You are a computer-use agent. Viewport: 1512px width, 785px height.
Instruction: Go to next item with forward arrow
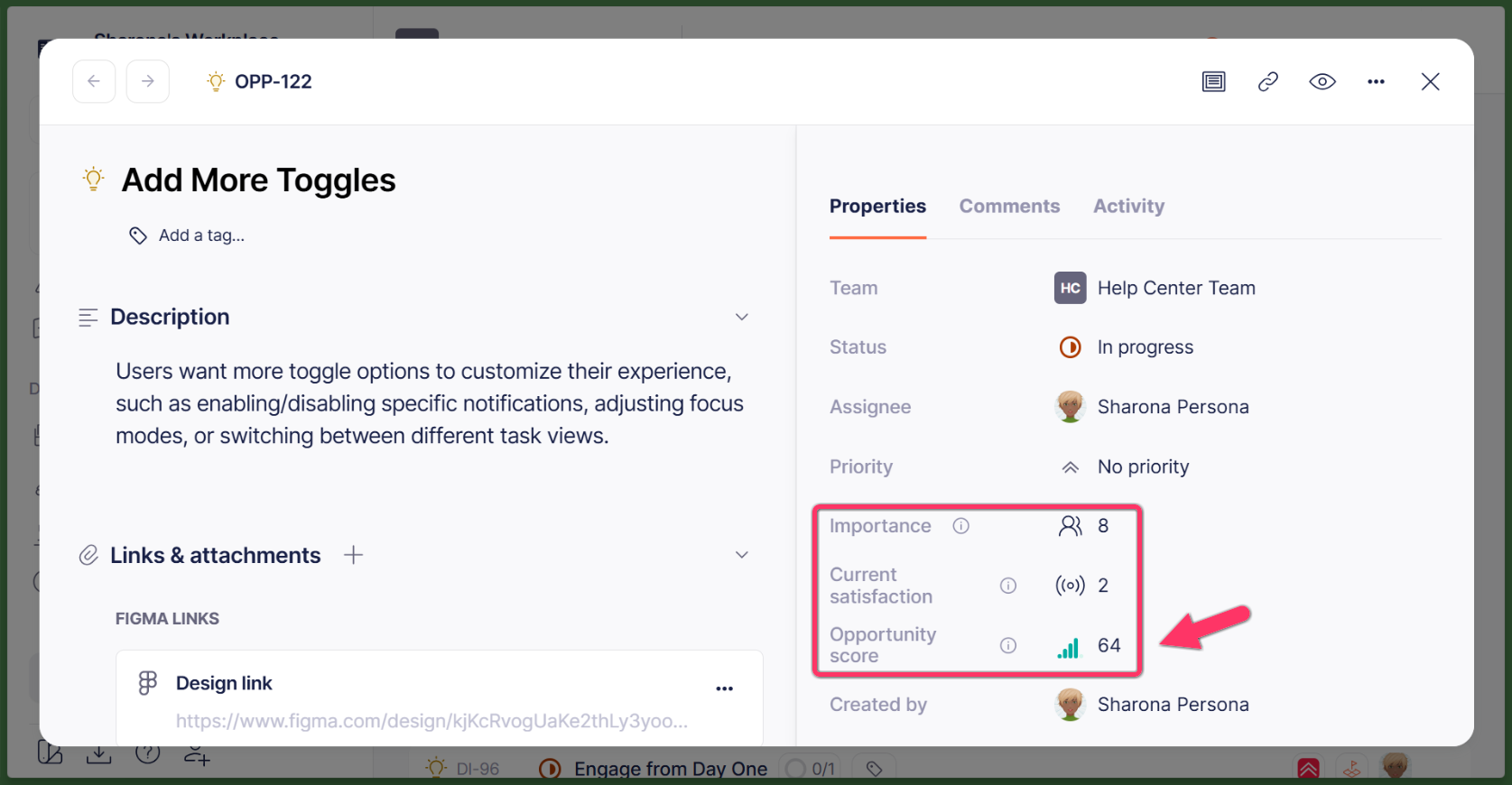pos(148,81)
